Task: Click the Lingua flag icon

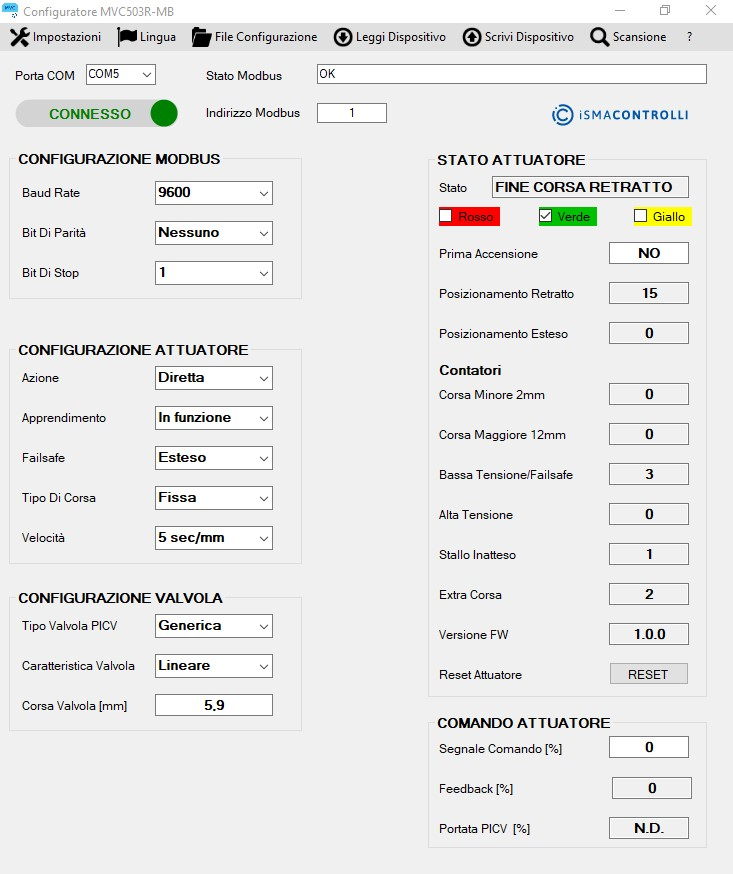Action: (x=127, y=37)
